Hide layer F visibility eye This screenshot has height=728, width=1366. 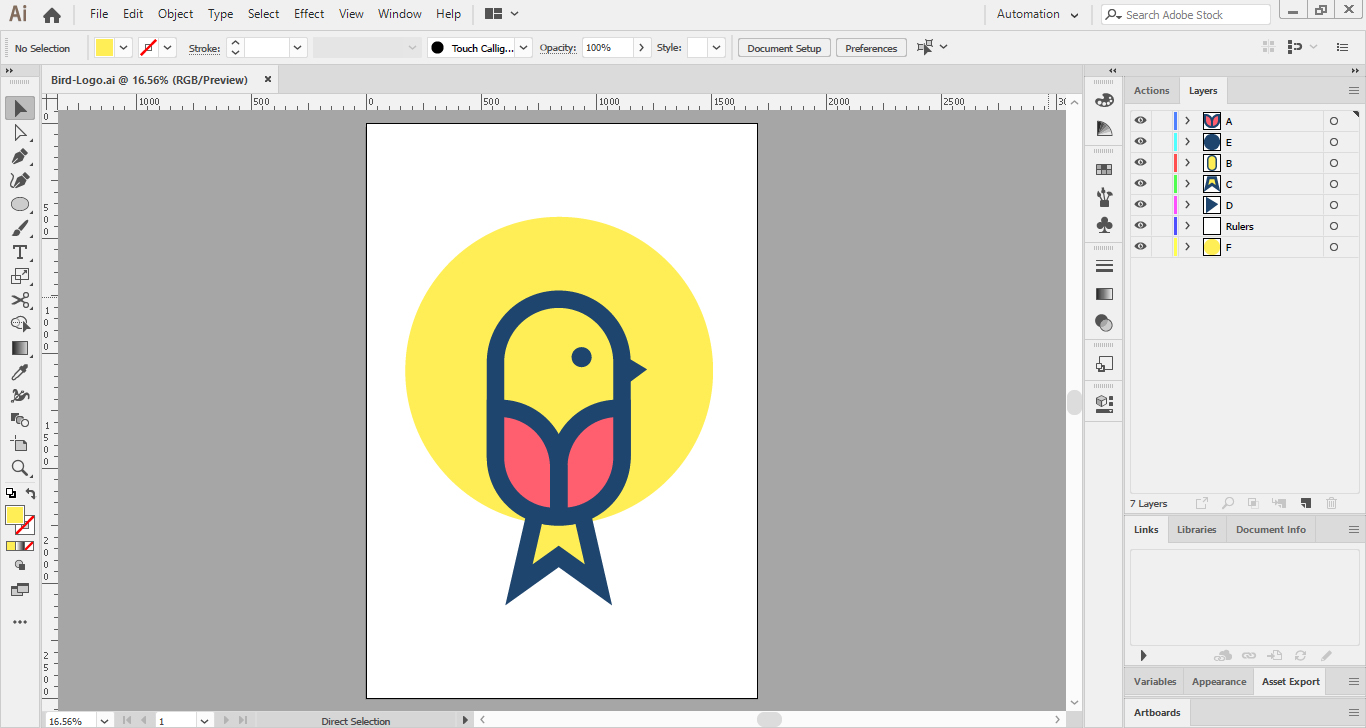1140,246
